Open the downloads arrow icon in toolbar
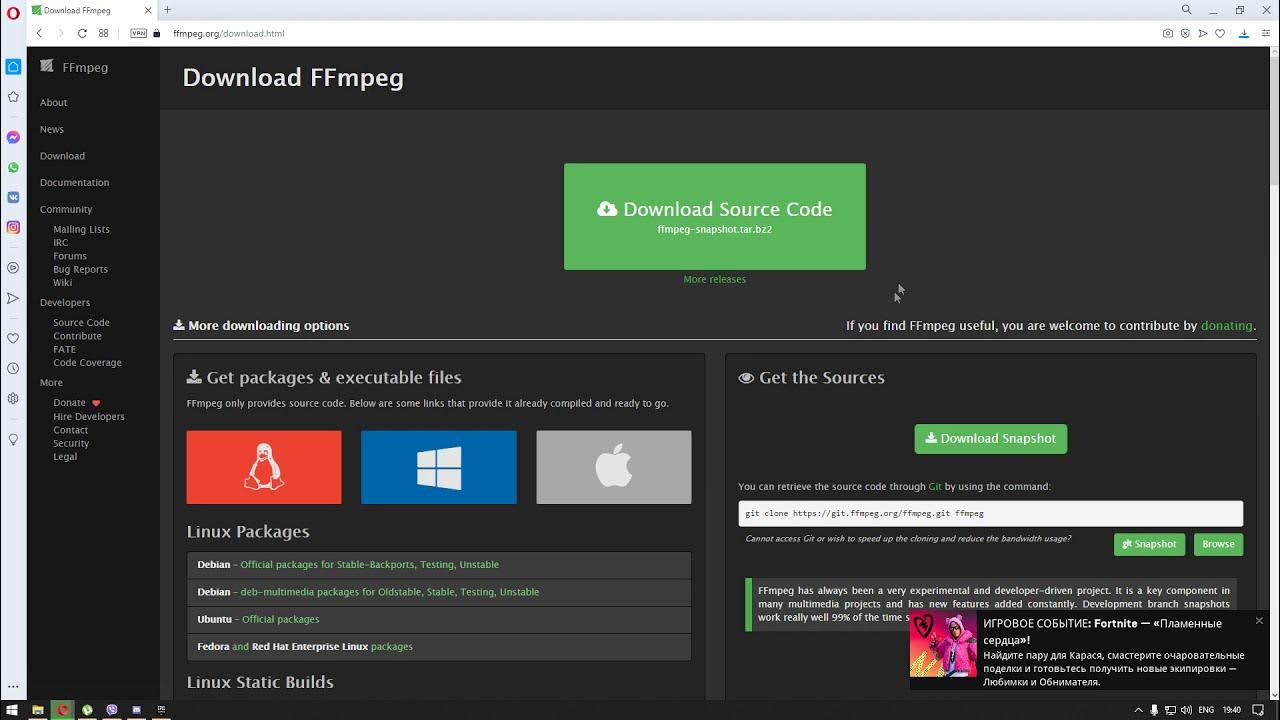 tap(1244, 33)
